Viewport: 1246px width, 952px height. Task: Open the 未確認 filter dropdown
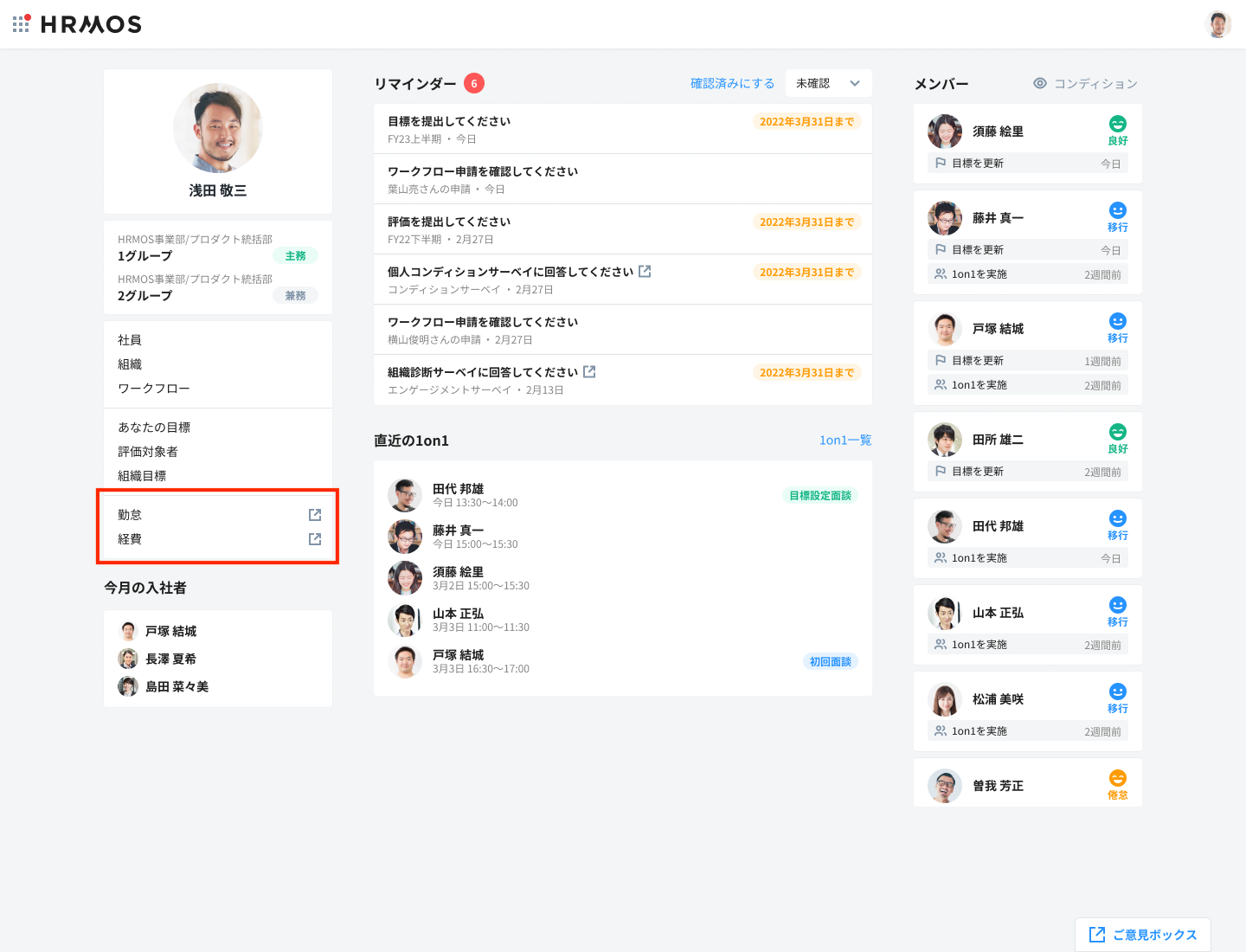(x=828, y=83)
